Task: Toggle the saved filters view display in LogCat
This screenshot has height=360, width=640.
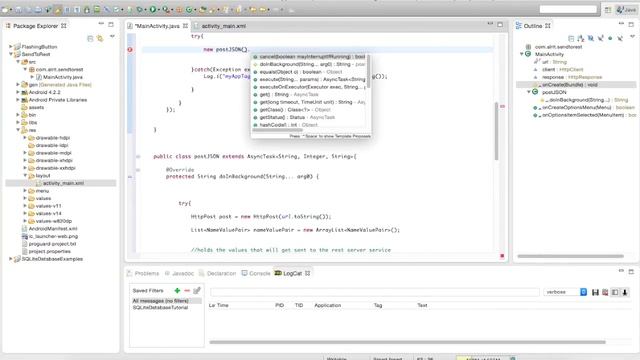Action: coord(615,292)
